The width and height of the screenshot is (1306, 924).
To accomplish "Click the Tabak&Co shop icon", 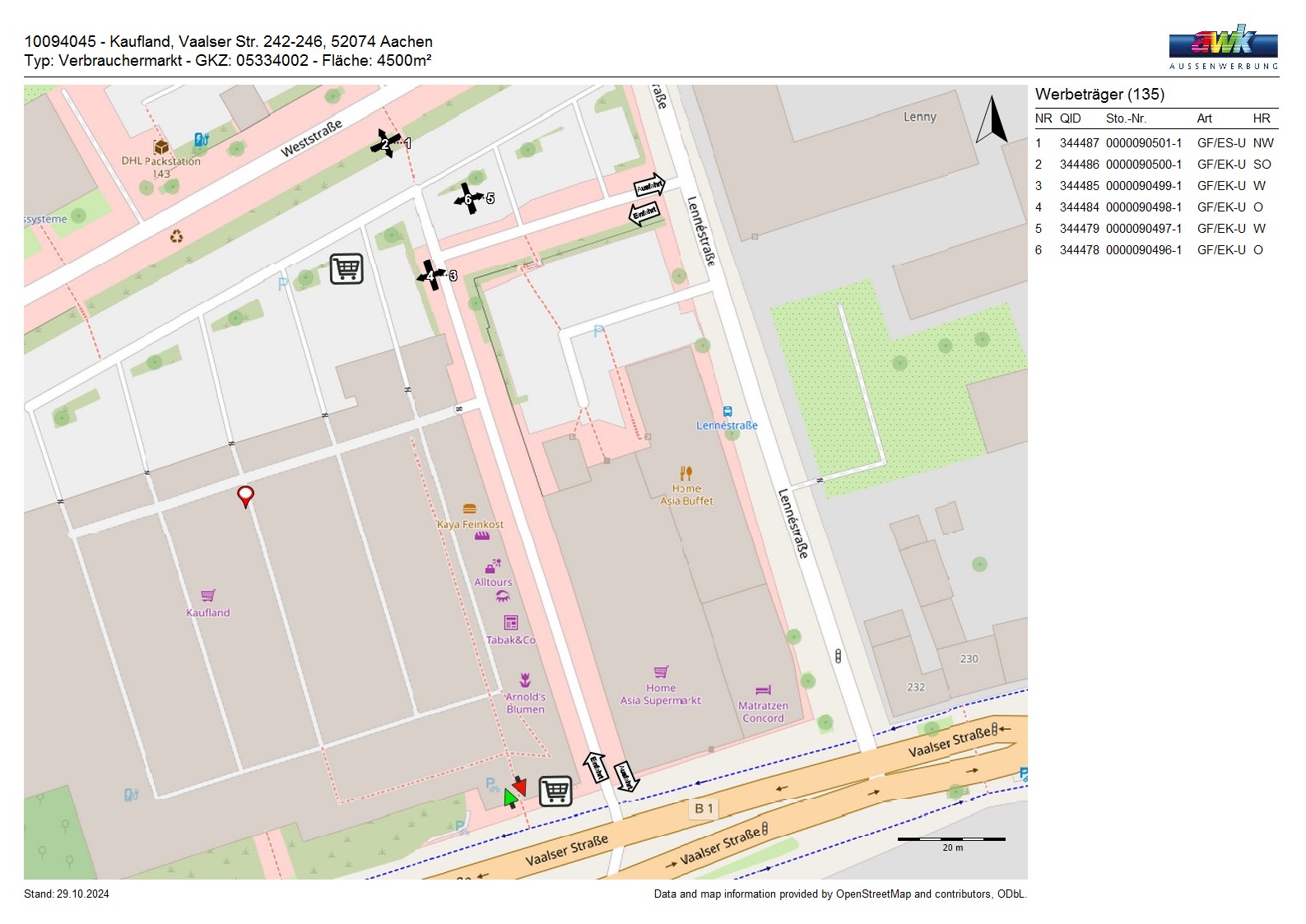I will click(x=511, y=623).
